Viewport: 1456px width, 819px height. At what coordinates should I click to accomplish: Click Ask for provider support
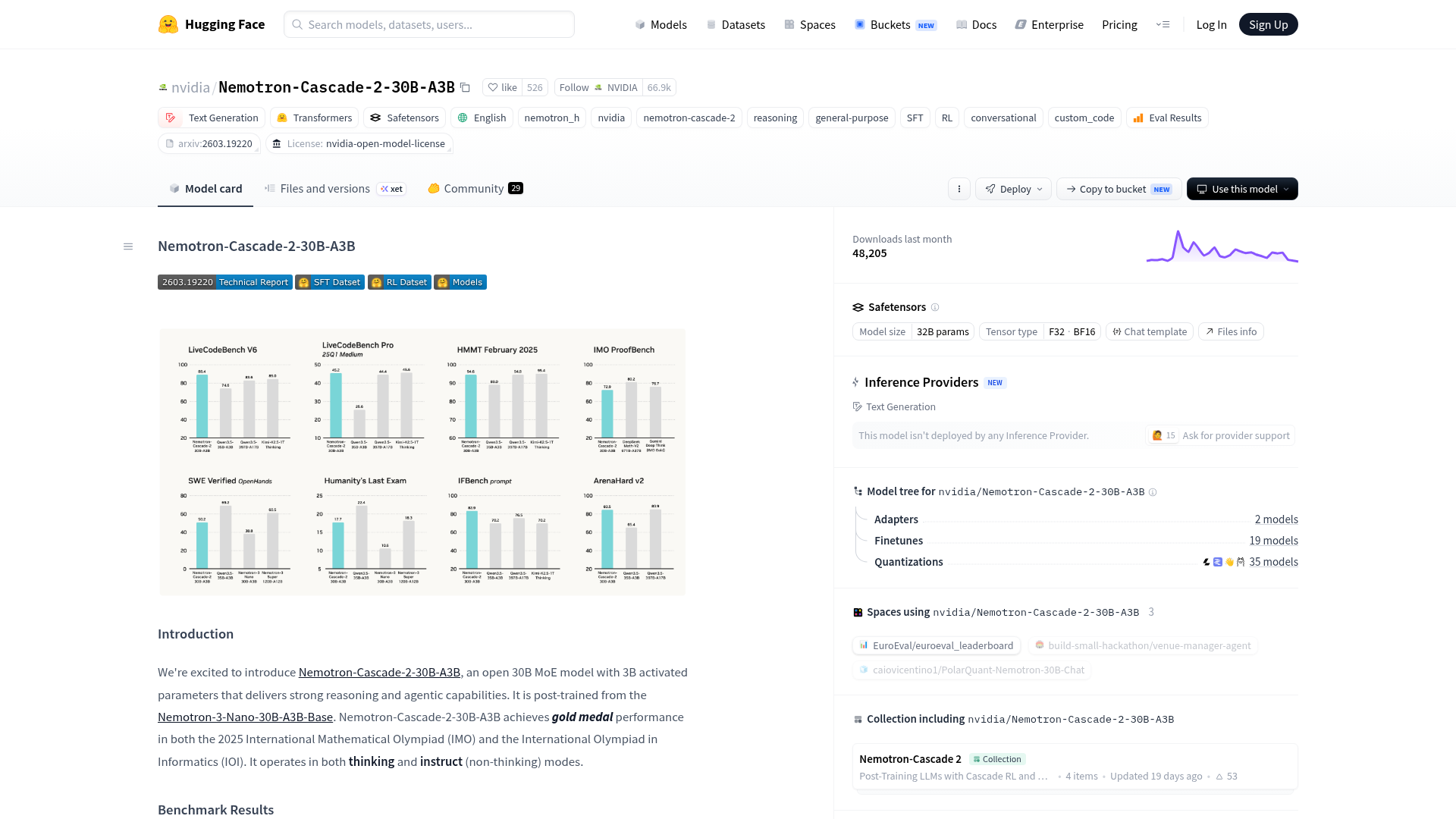1236,435
